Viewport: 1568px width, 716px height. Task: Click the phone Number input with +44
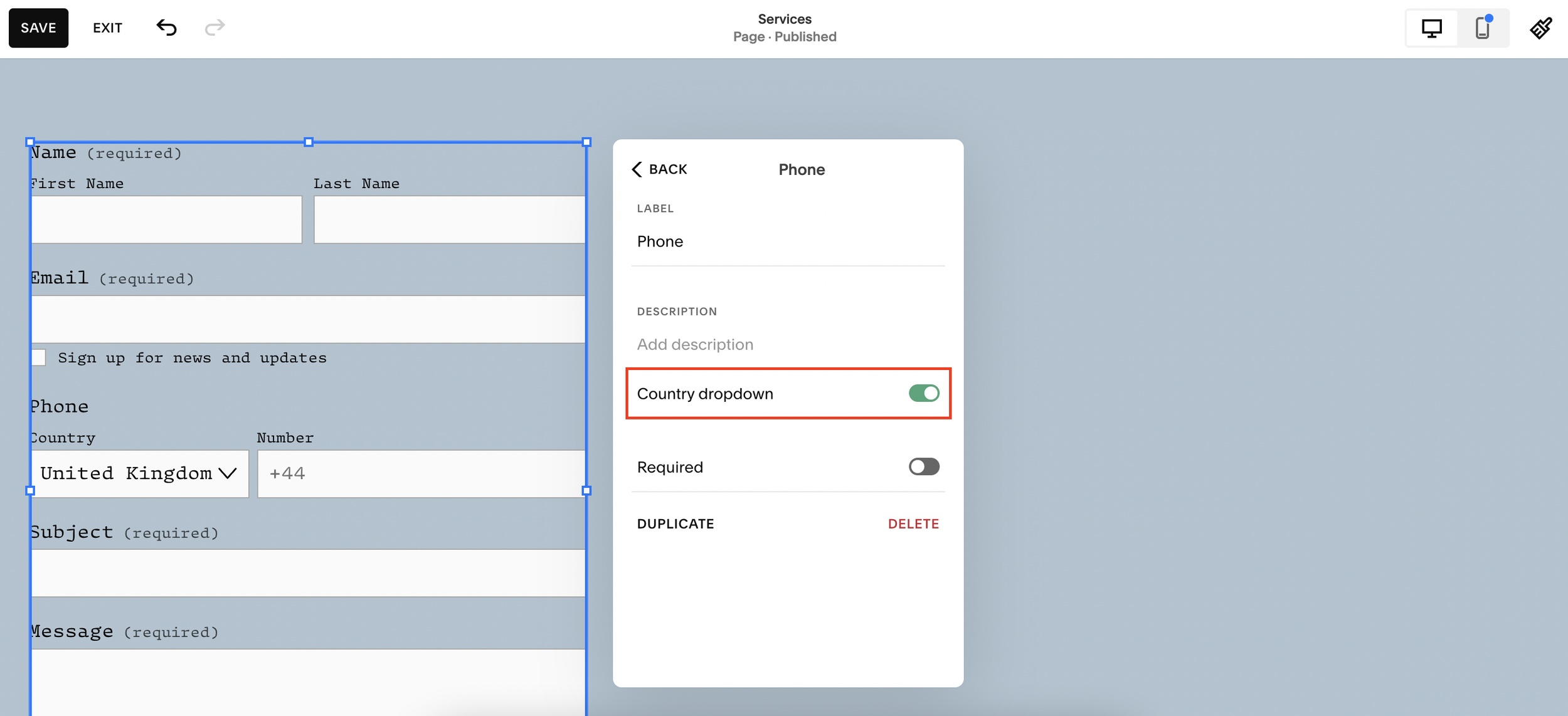[x=421, y=473]
